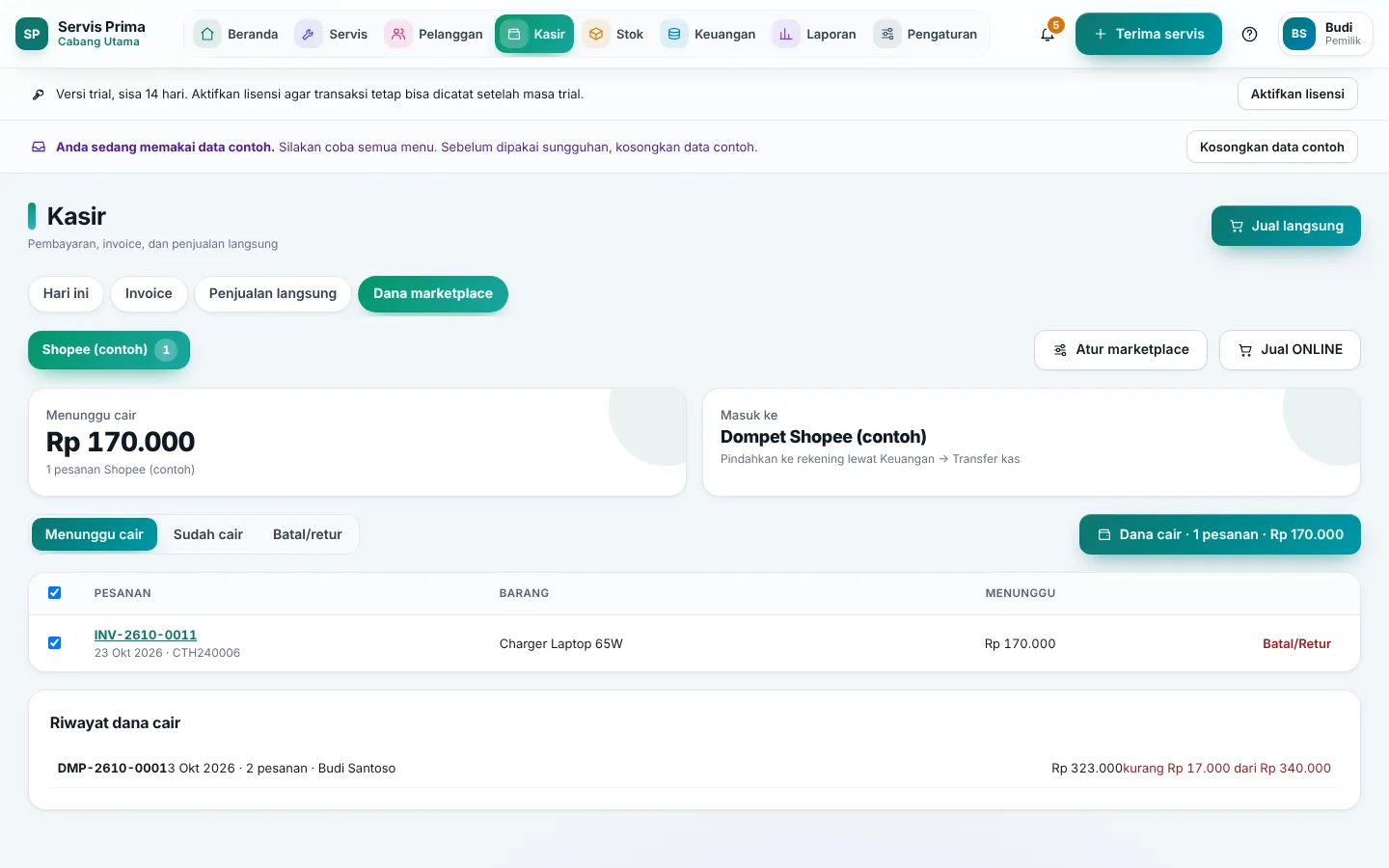The height and width of the screenshot is (868, 1389).
Task: Open Pengaturan settings
Action: (927, 34)
